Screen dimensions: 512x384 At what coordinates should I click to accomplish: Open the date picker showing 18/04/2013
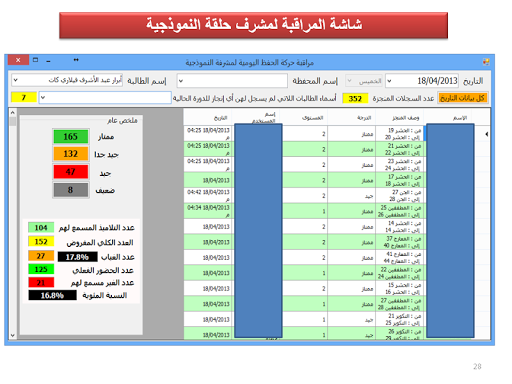tap(389, 81)
